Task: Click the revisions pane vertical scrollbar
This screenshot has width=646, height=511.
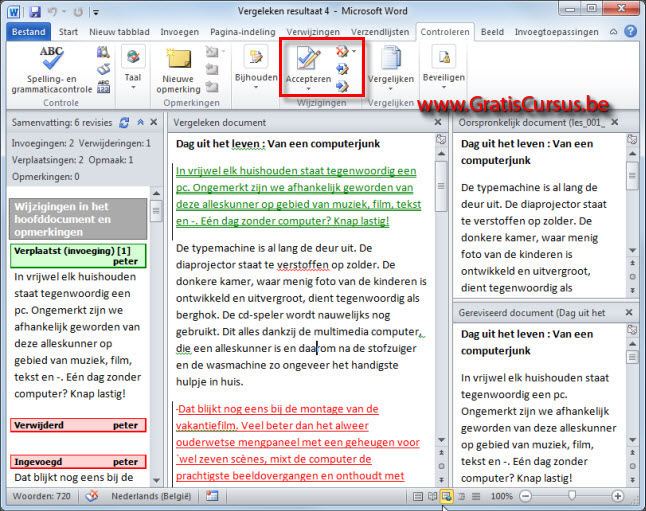Action: [x=156, y=336]
